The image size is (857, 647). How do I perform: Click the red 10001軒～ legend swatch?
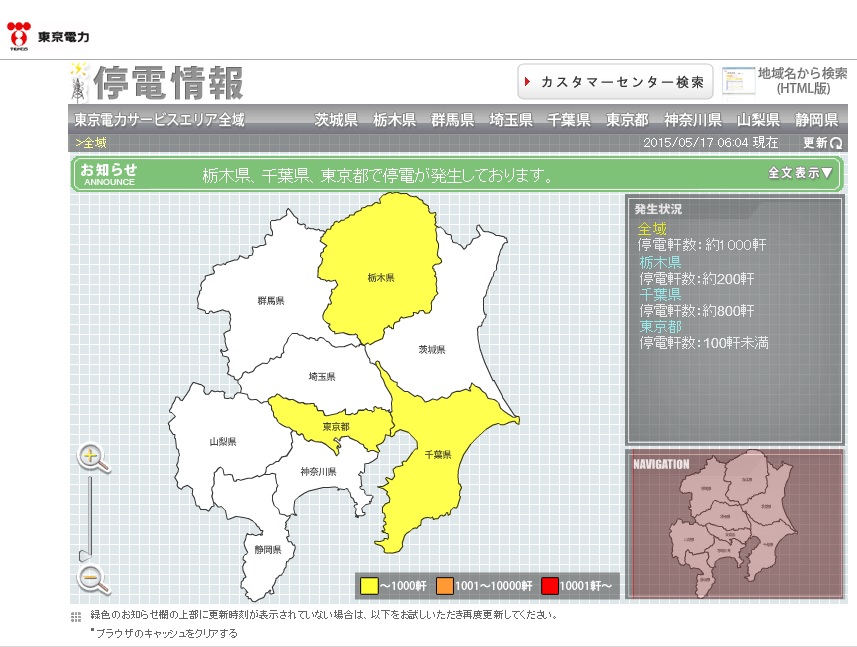pos(549,585)
